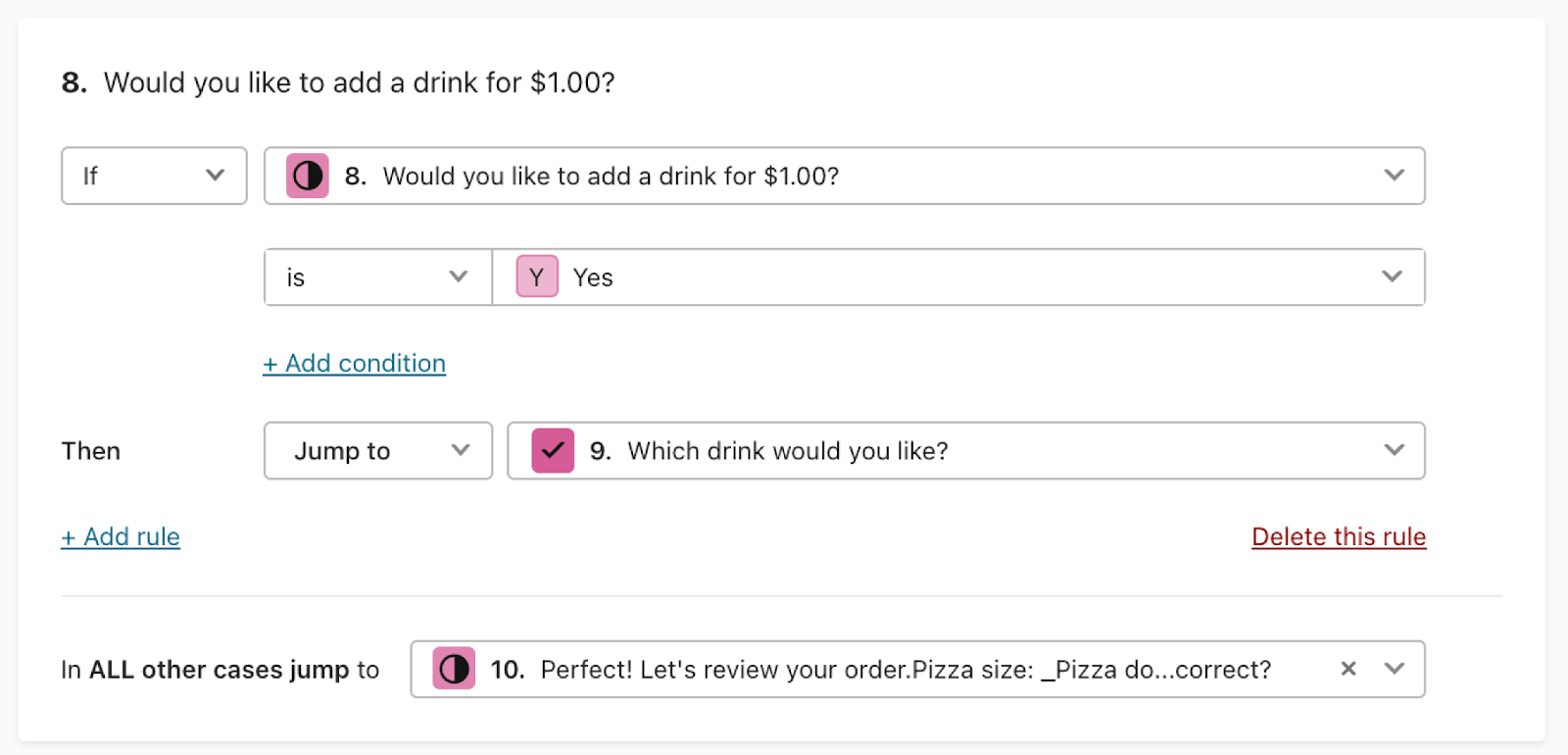This screenshot has height=755, width=1568.
Task: Expand the chevron on the question 10 dropdown
Action: click(1395, 669)
